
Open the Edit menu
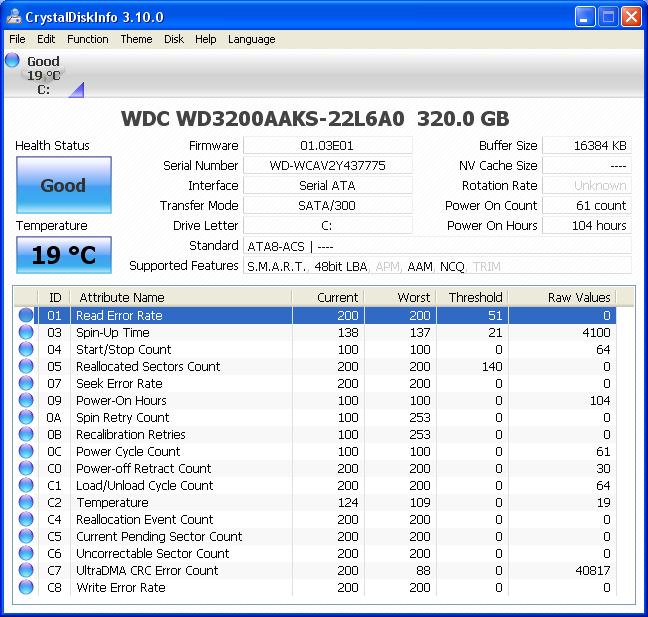[x=46, y=39]
